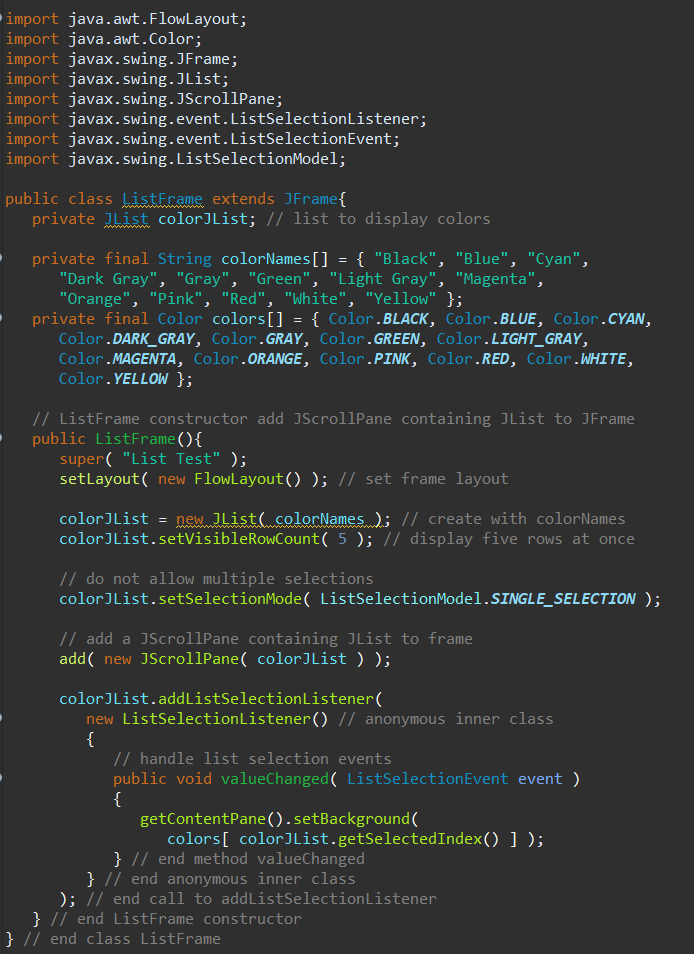Image resolution: width=694 pixels, height=954 pixels.
Task: Click the colors[] array declaration name
Action: pos(248,319)
